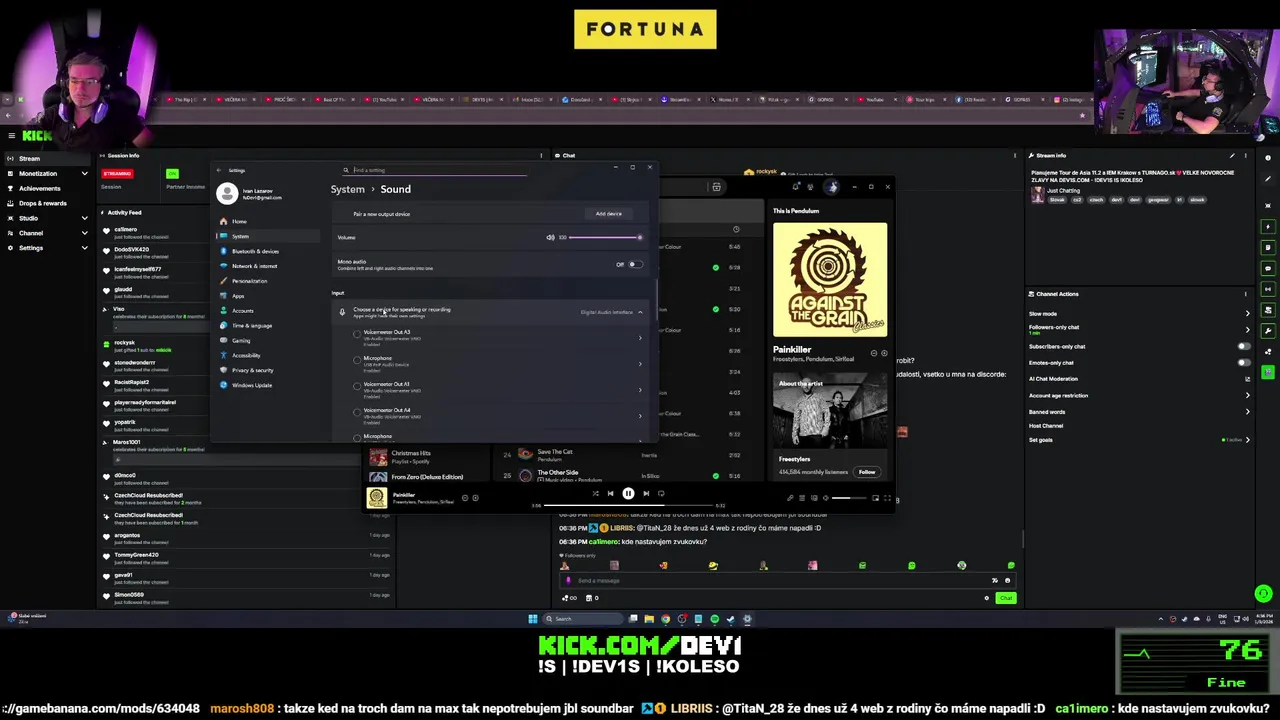Toggle Spotify shuffle

pos(595,493)
